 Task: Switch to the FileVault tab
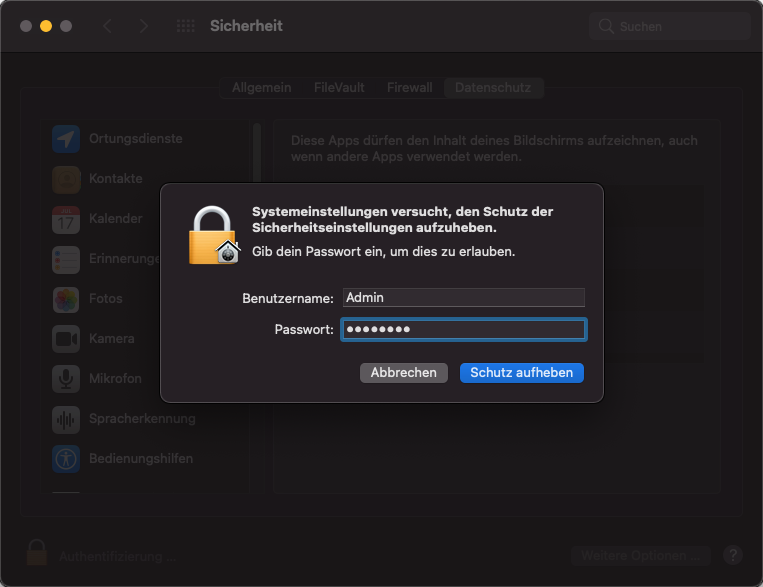(x=339, y=88)
